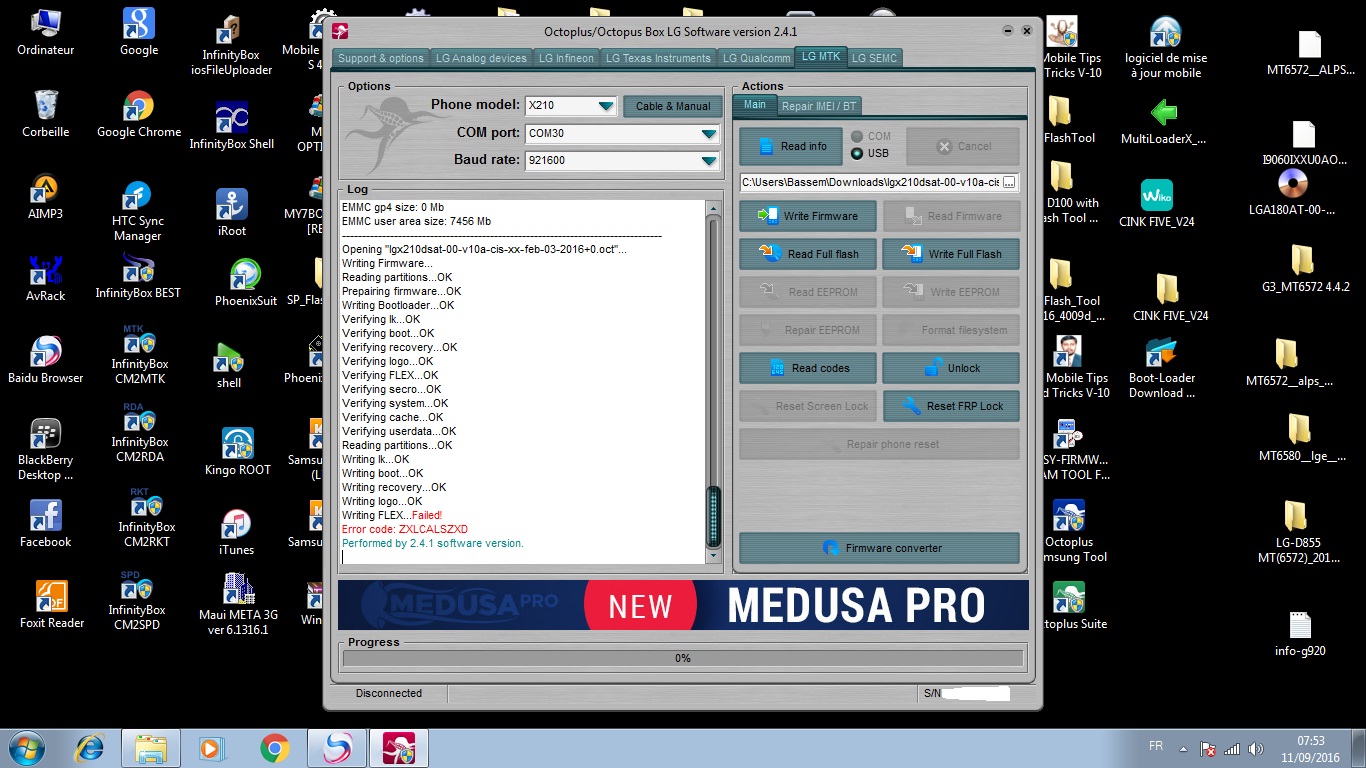The image size is (1366, 768).
Task: Open the Octoplus Suite desktop icon
Action: click(1068, 606)
